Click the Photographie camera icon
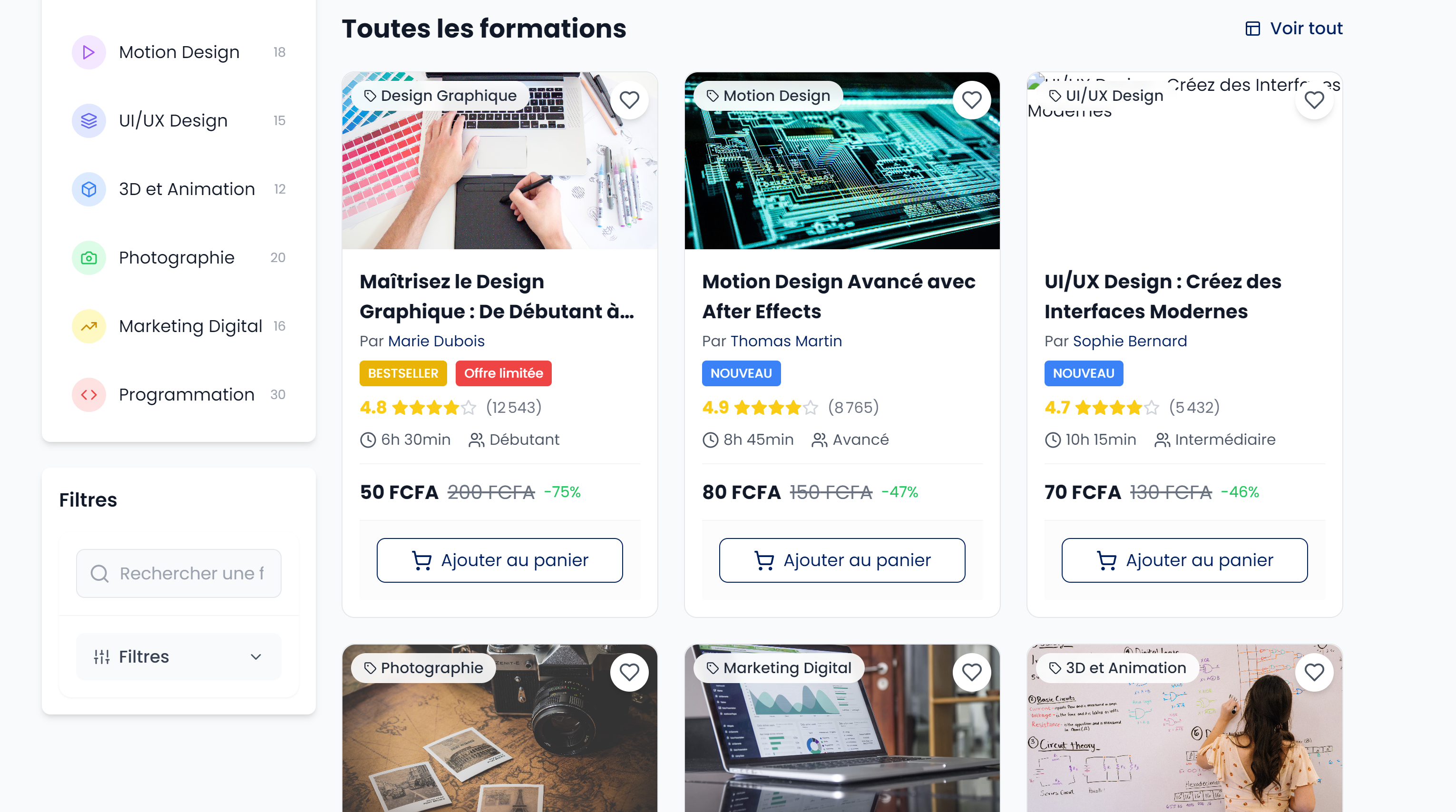The width and height of the screenshot is (1456, 812). [89, 258]
